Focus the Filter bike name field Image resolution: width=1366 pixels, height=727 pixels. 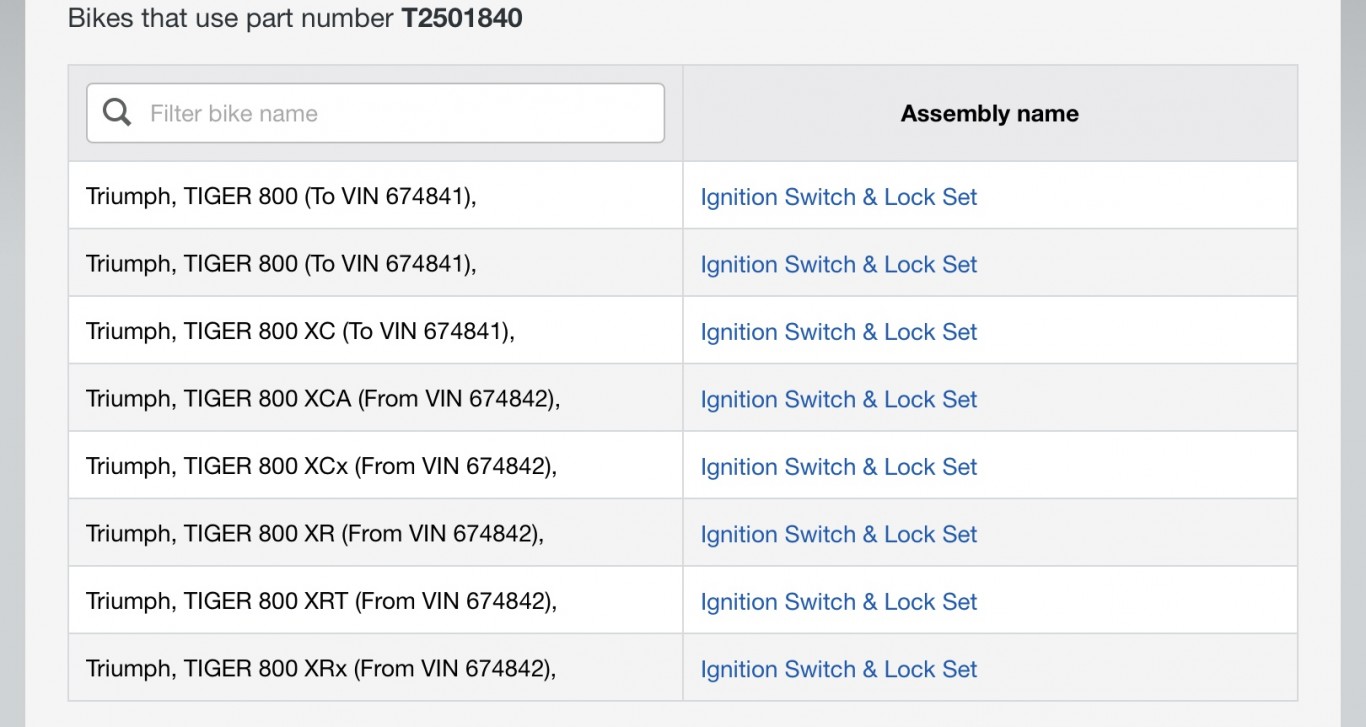[x=375, y=113]
